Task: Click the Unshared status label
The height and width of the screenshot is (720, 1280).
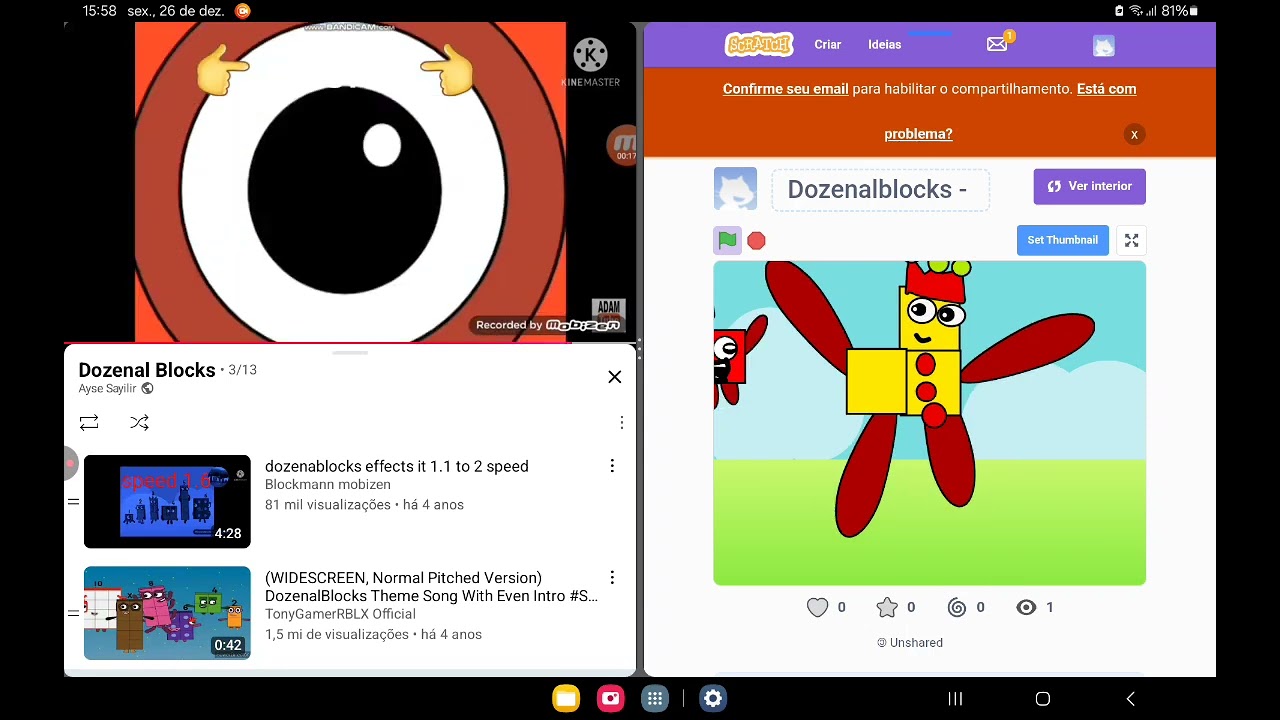Action: click(909, 642)
